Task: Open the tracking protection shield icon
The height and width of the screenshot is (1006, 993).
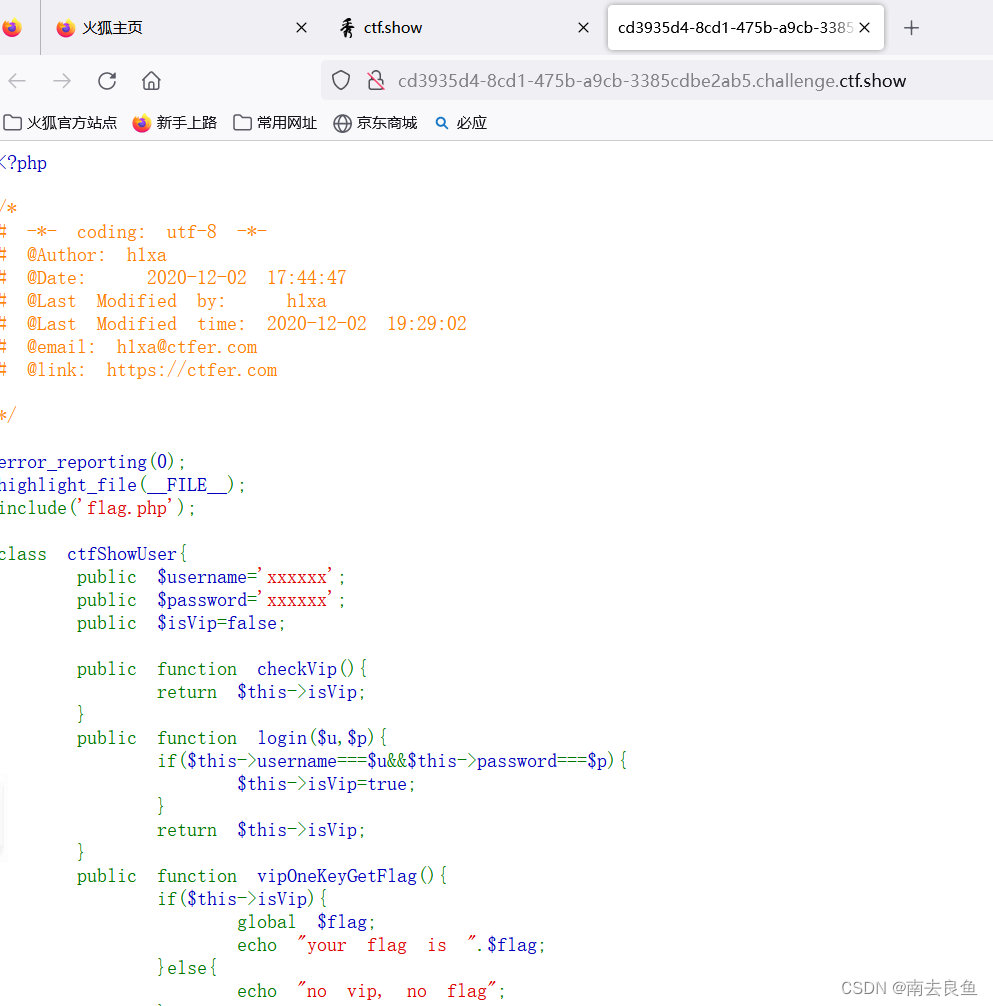Action: (340, 80)
